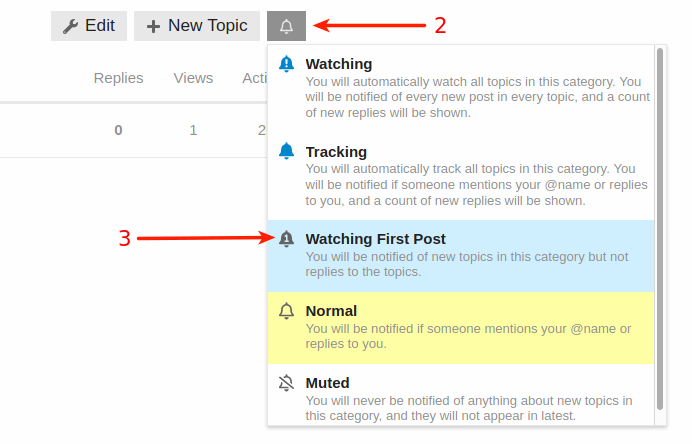
Task: Click the wrench icon on Edit
Action: (70, 26)
